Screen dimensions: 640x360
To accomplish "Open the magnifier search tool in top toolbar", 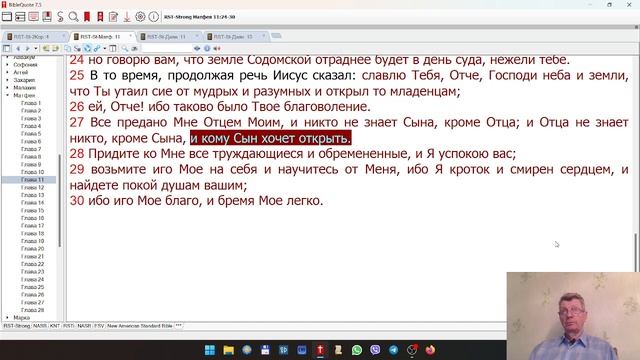I will [73, 17].
